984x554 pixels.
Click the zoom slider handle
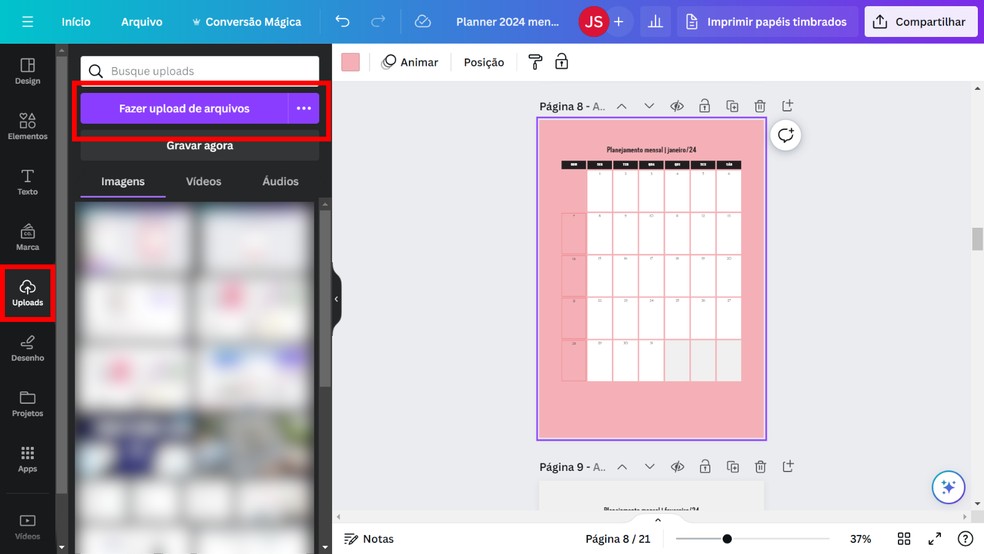point(727,538)
